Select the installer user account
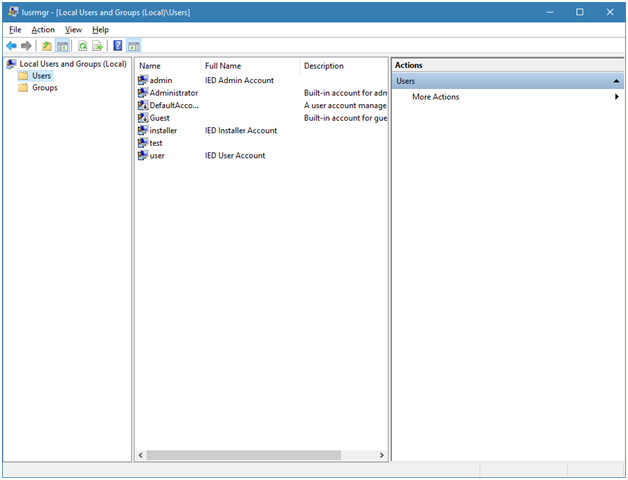 pyautogui.click(x=163, y=131)
